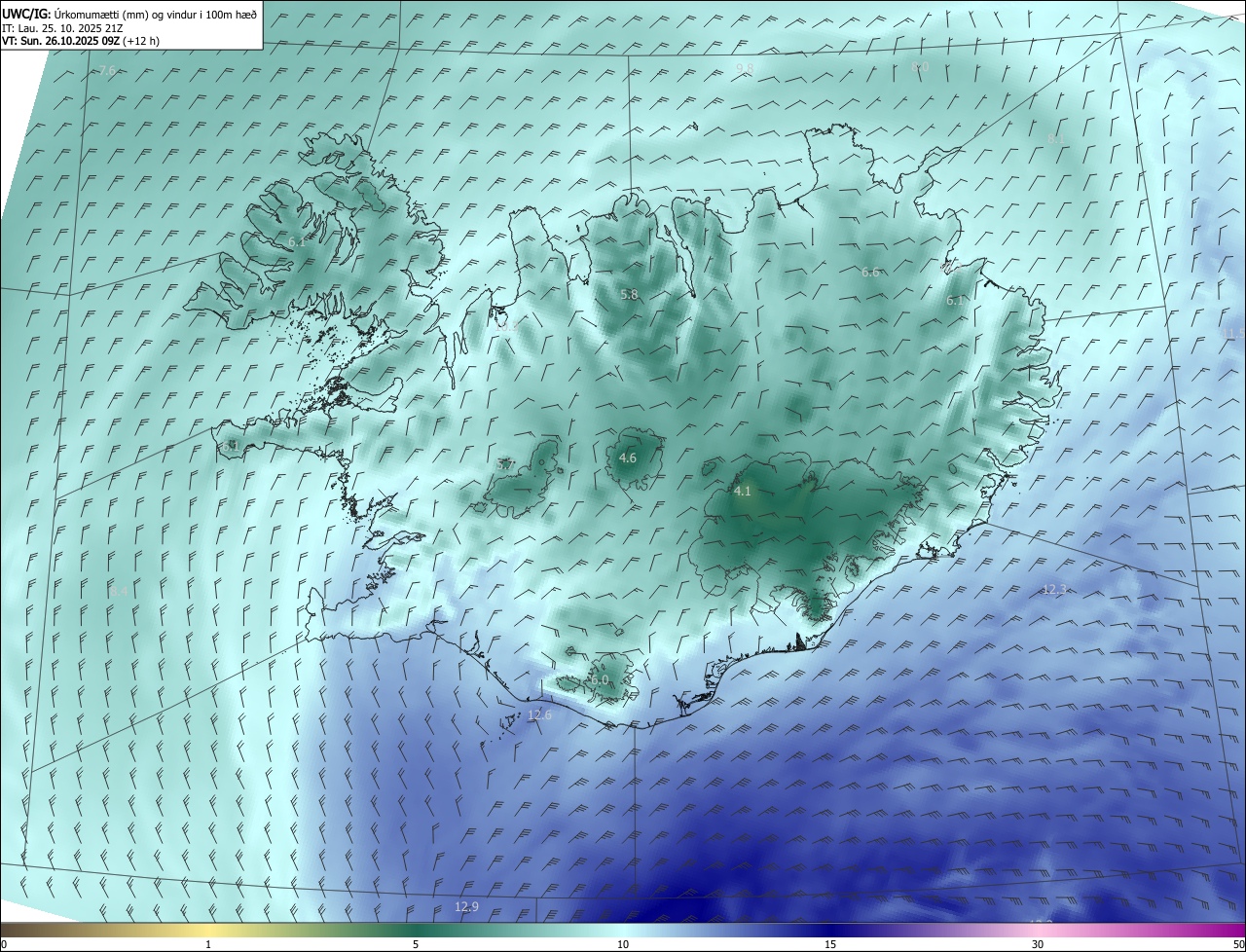Click the 50 tick label on the color scale
Image resolution: width=1246 pixels, height=952 pixels.
point(1238,944)
